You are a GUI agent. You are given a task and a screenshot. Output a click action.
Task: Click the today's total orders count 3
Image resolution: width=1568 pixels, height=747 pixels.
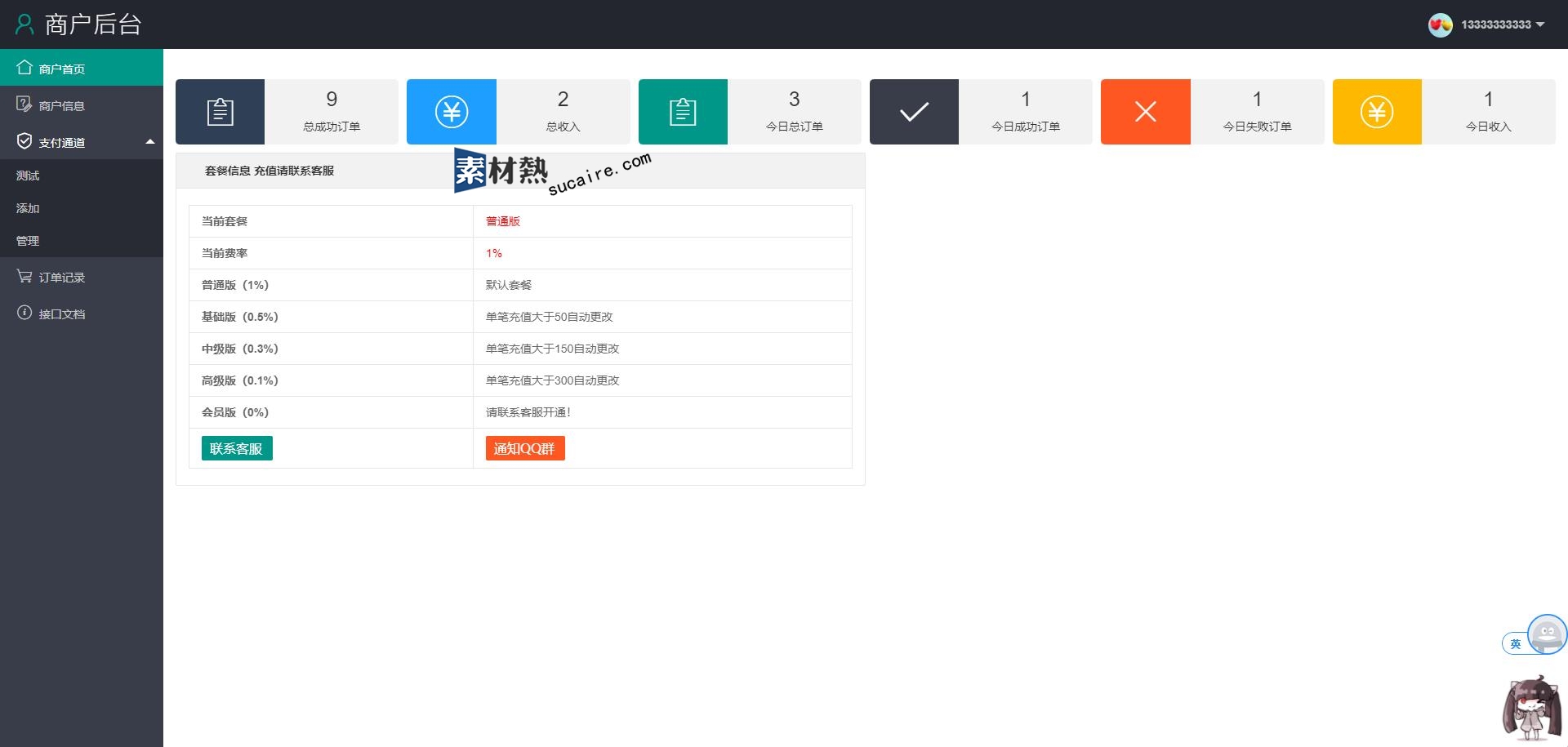795,100
